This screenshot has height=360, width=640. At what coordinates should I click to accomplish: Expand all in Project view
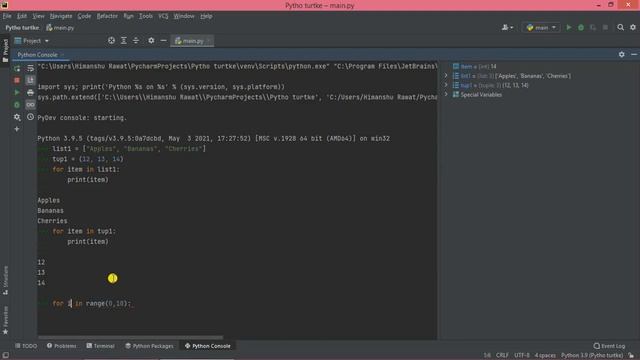124,41
